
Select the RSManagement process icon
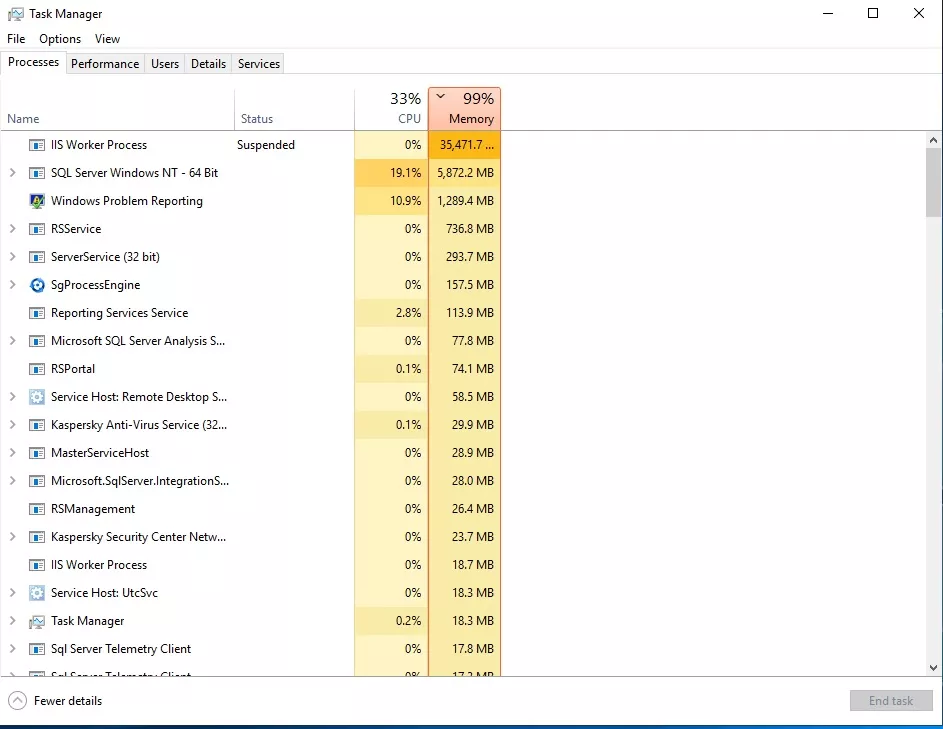[37, 509]
